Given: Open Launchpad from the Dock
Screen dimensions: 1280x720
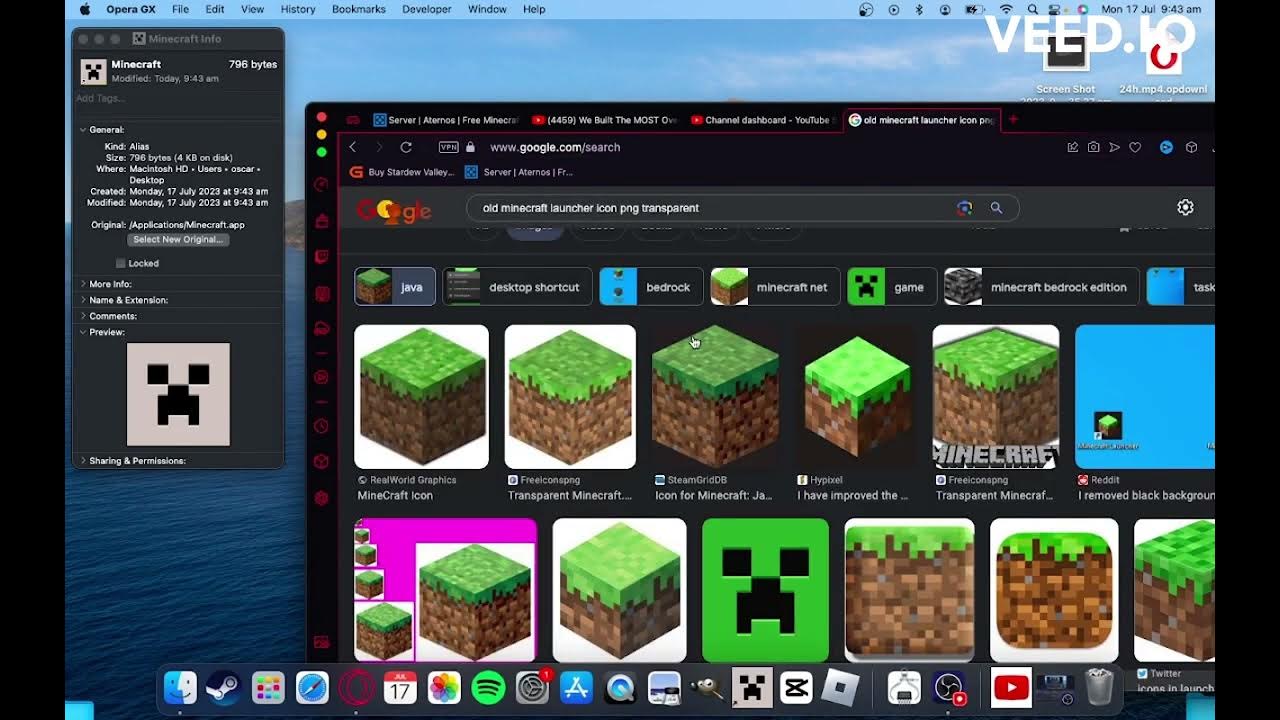Looking at the screenshot, I should (268, 688).
